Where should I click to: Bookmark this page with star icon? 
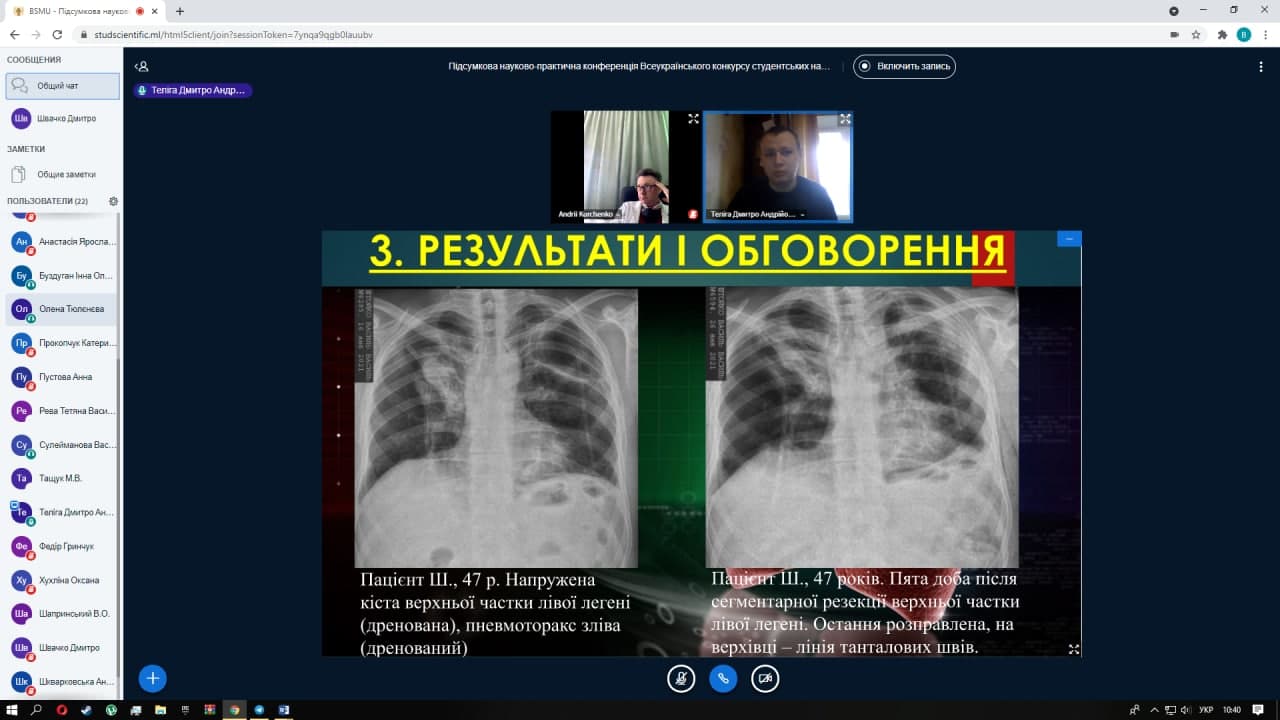point(1196,34)
